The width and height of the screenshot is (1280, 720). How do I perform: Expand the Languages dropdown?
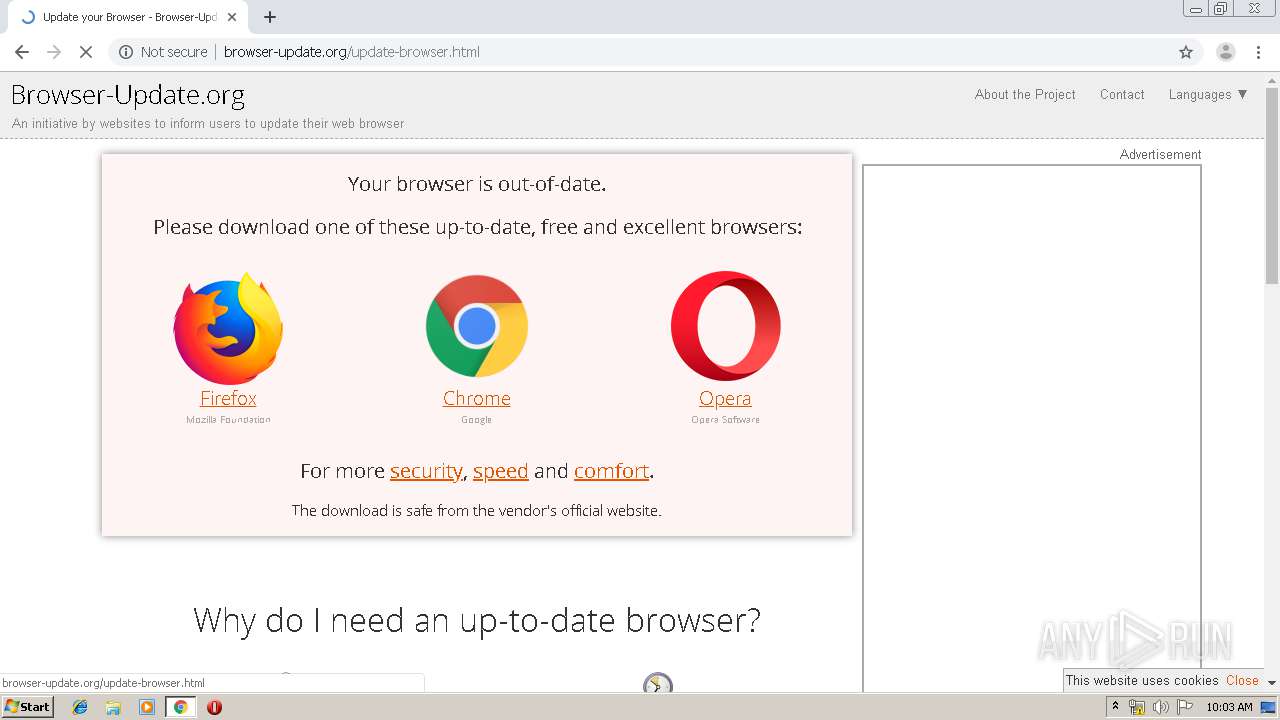tap(1208, 94)
